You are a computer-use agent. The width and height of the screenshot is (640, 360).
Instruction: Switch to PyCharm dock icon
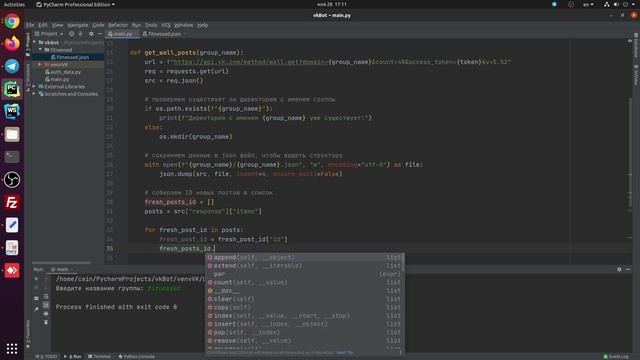(x=12, y=89)
